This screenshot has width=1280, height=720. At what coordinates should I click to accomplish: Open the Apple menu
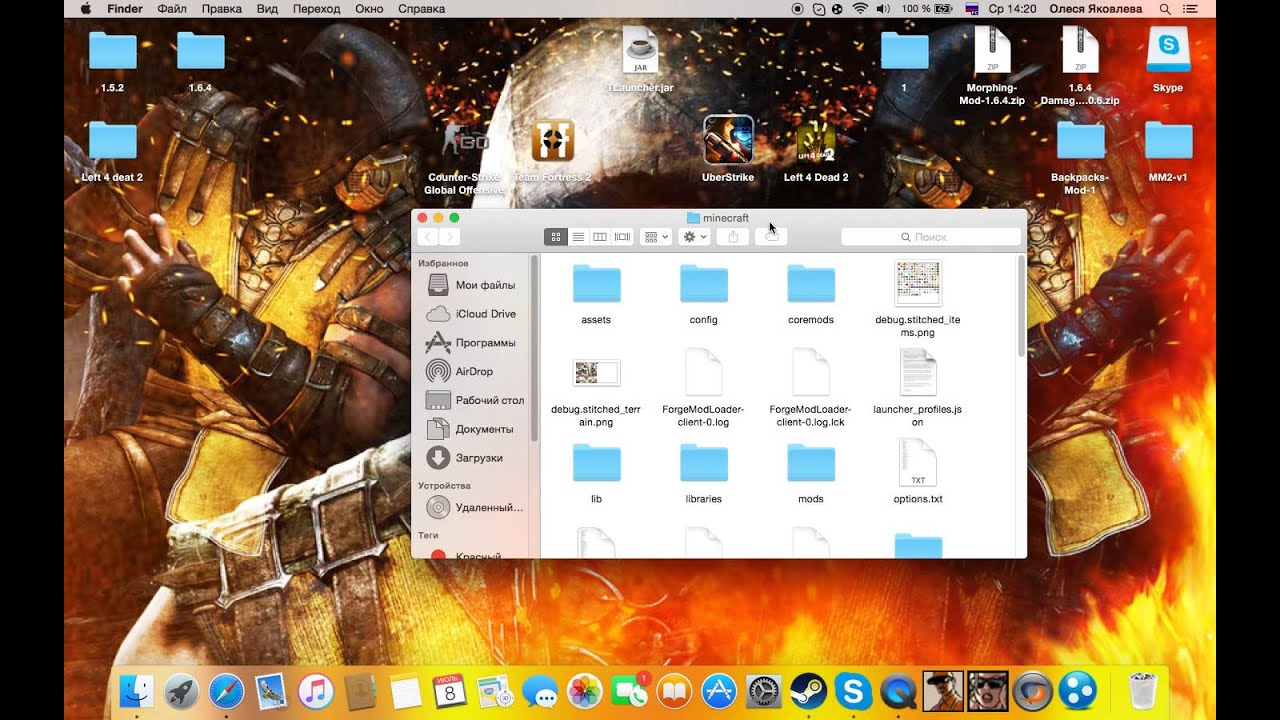86,9
